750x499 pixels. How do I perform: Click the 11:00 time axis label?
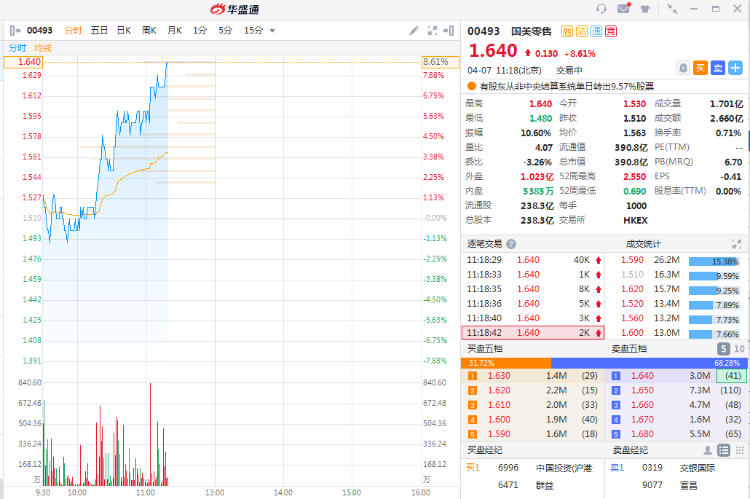click(145, 492)
